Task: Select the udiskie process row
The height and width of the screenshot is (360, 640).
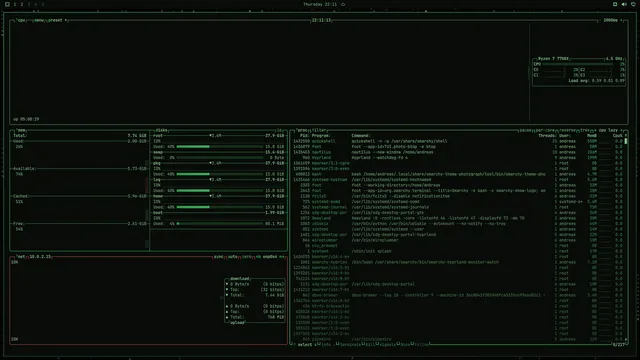Action: point(458,224)
